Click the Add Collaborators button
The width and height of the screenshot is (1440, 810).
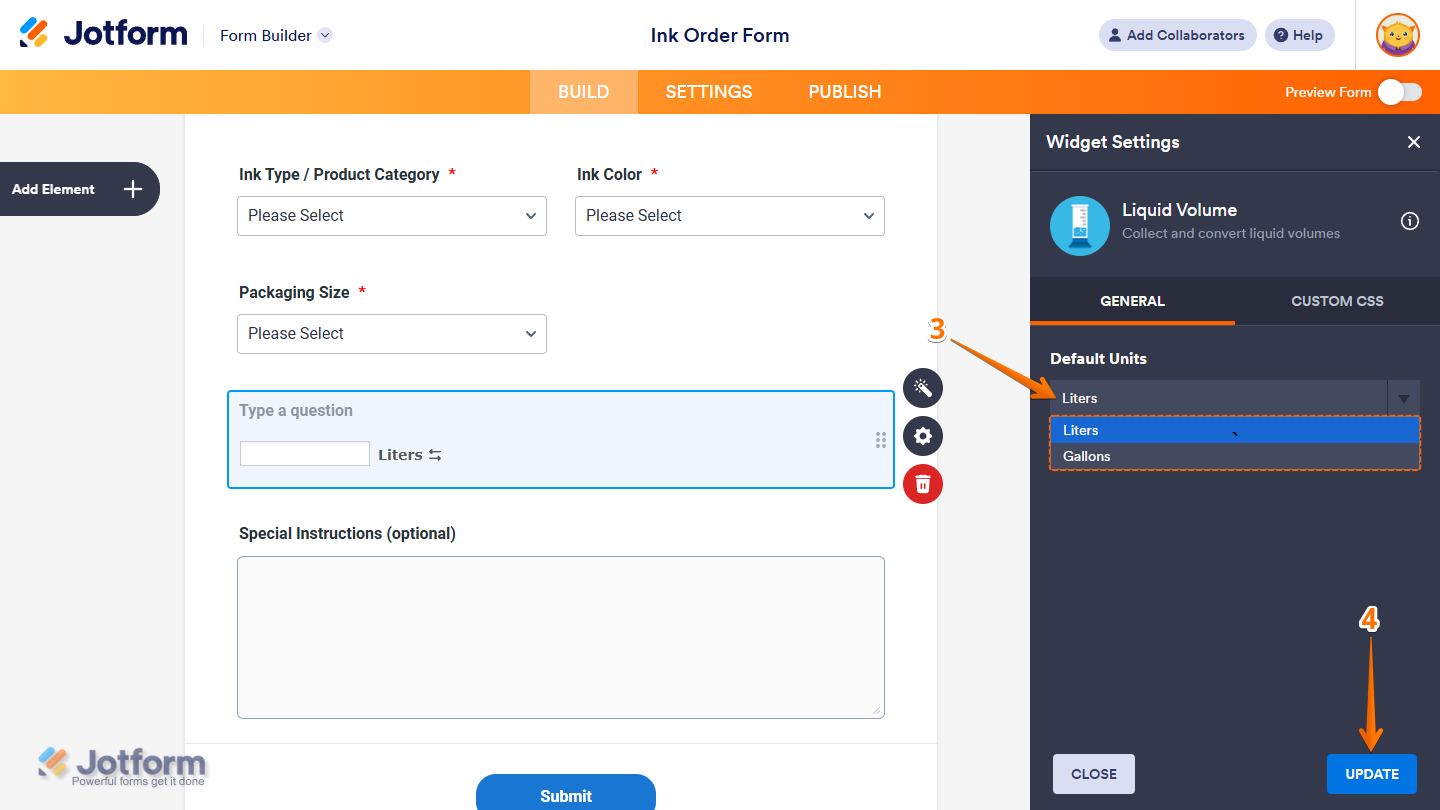(x=1177, y=35)
